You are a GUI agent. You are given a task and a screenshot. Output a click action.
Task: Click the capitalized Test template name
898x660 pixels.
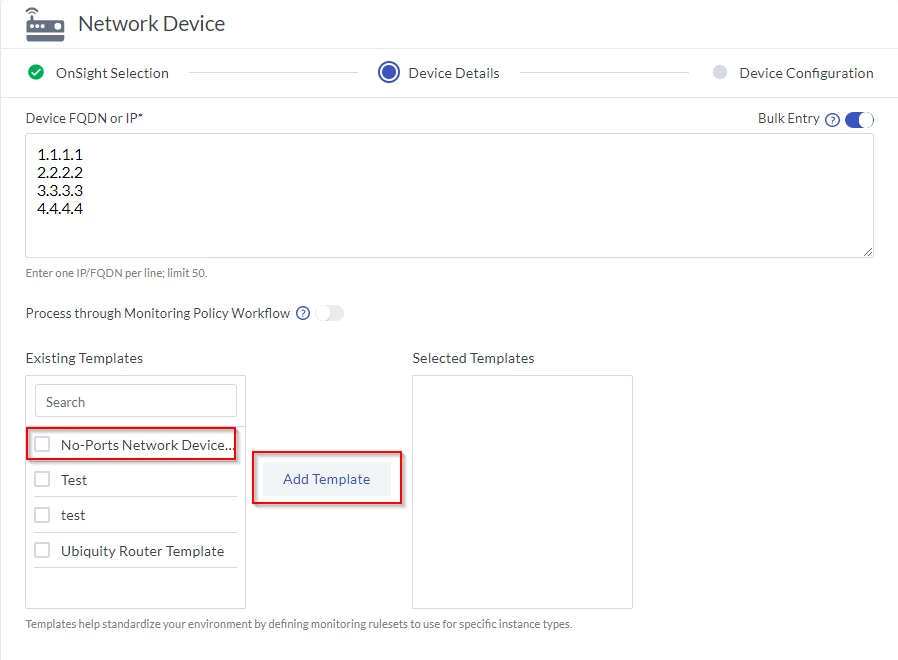[x=74, y=480]
